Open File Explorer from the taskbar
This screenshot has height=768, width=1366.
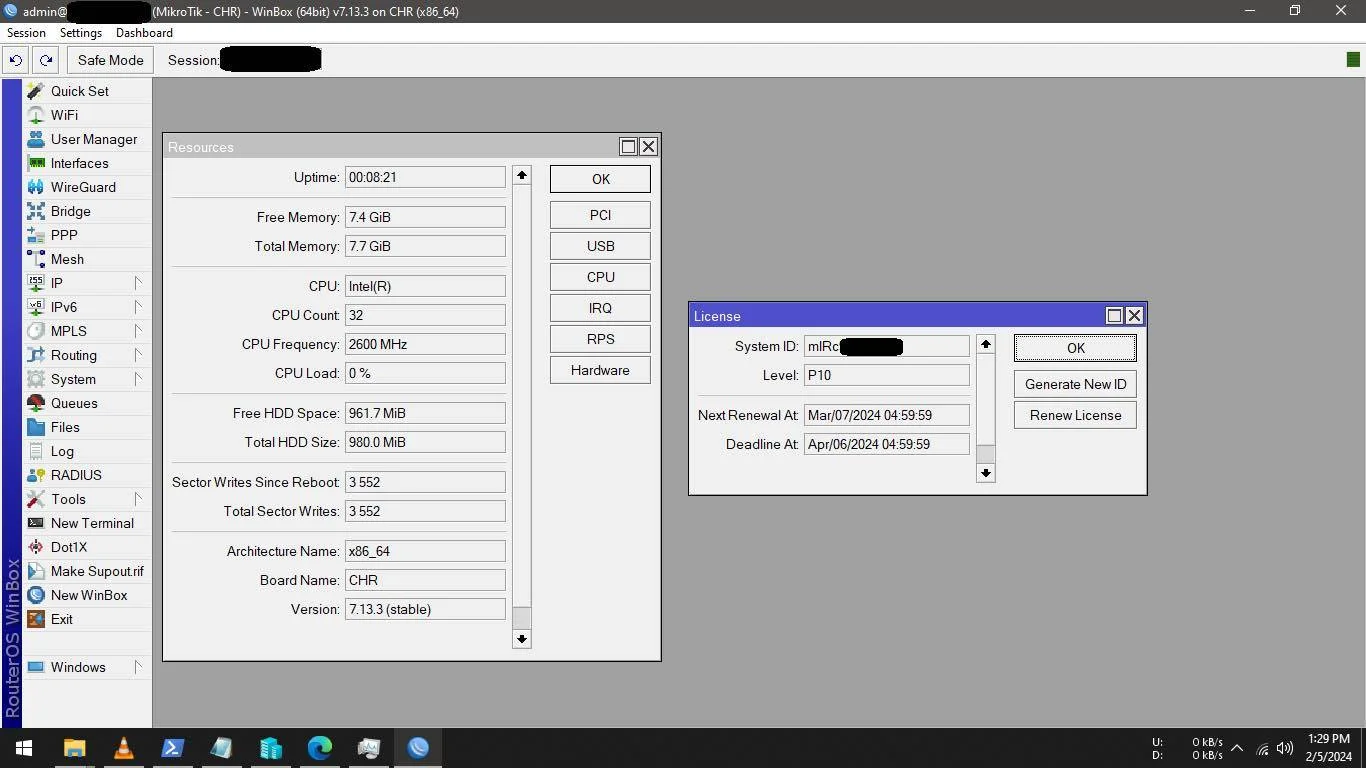[x=74, y=748]
